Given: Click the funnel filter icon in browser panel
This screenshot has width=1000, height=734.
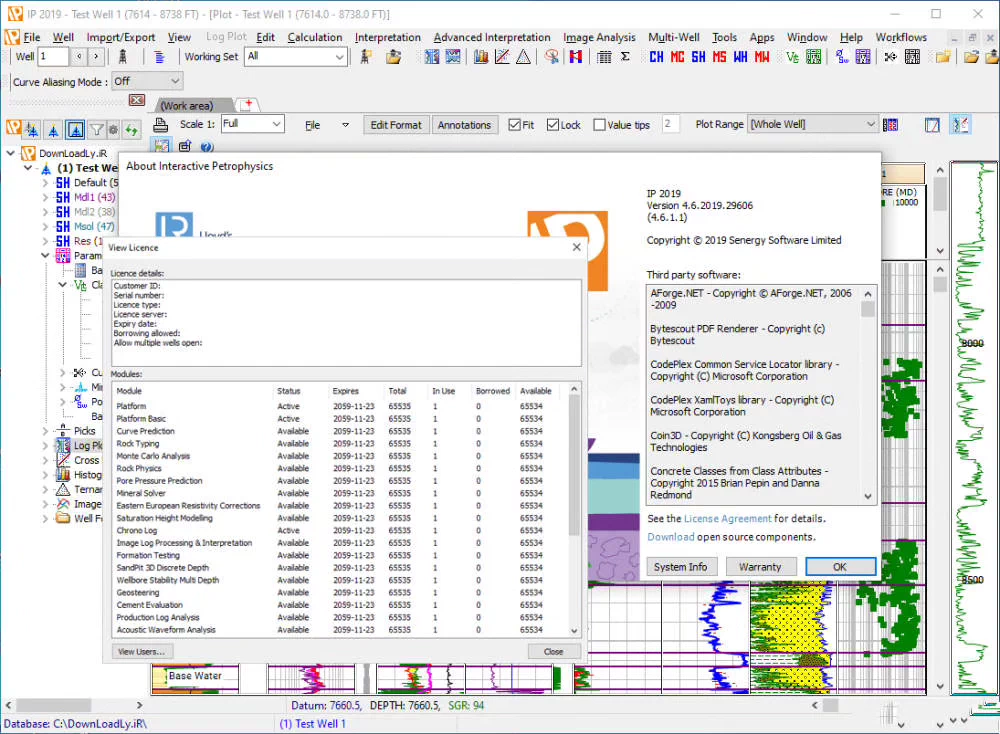Looking at the screenshot, I should (x=96, y=130).
